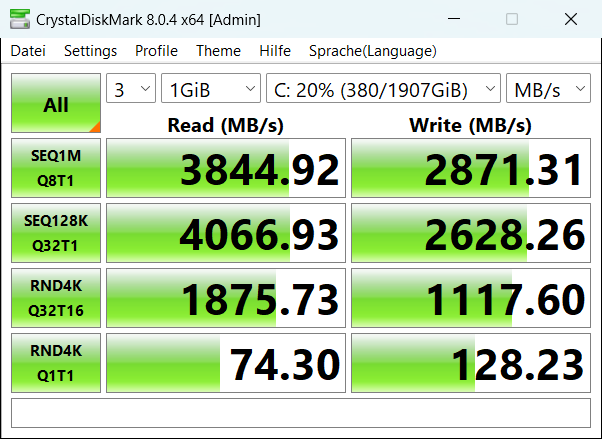Open the drive dropdown showing C: 20%
602x439 pixels.
pyautogui.click(x=384, y=88)
